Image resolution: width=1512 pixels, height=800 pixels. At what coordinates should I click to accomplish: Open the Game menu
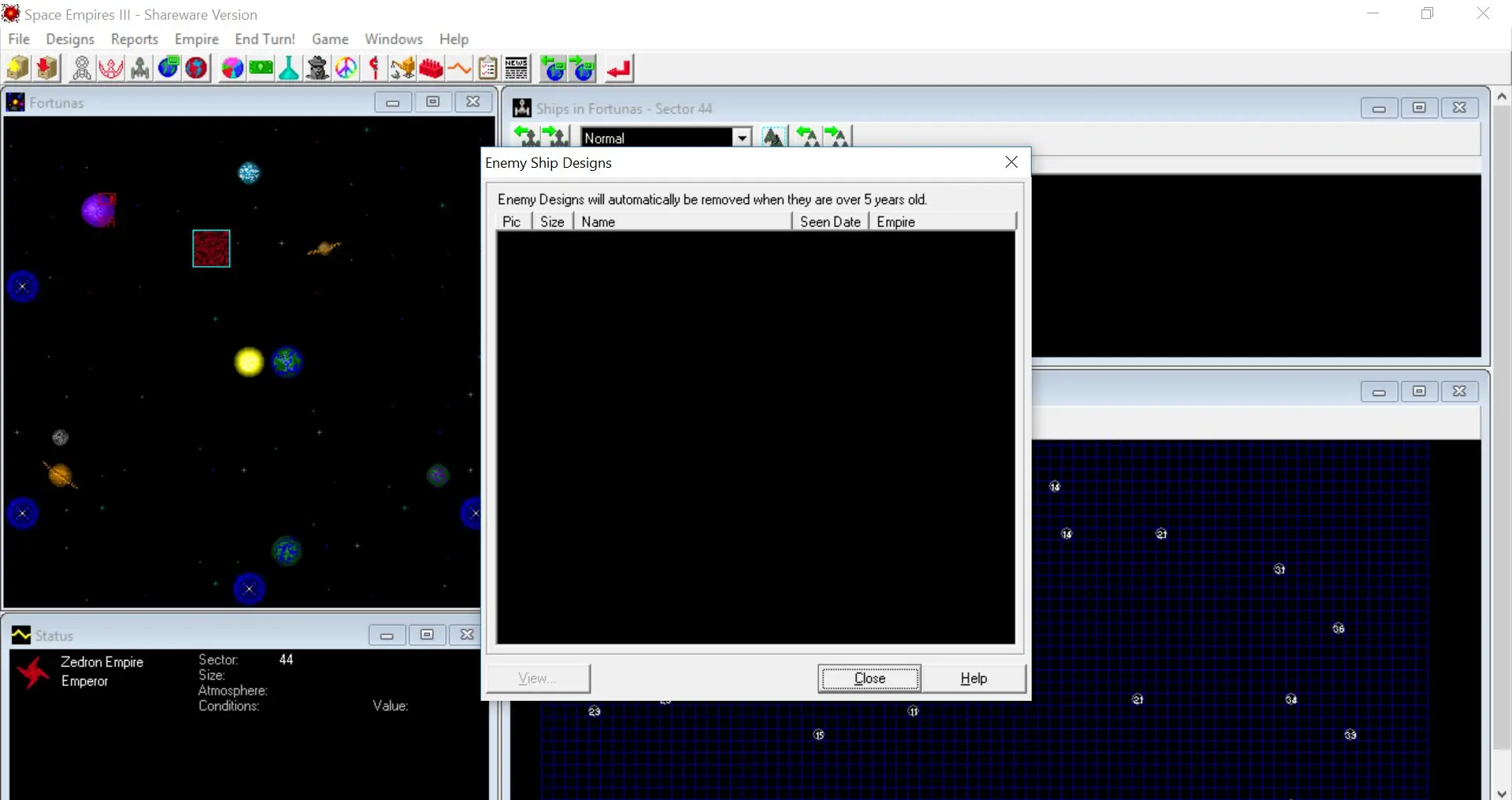pos(330,39)
